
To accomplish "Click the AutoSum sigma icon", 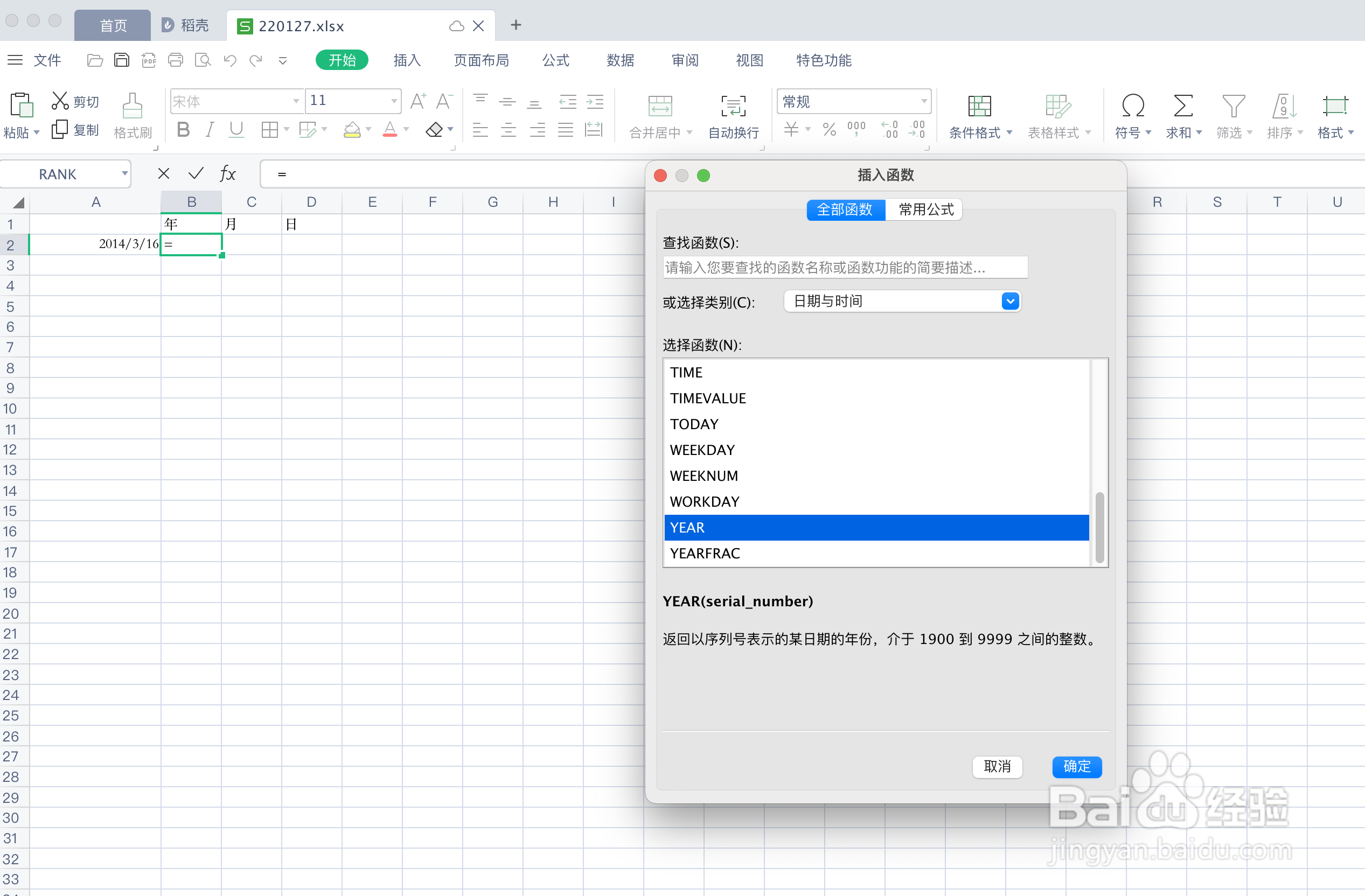I will [1182, 107].
